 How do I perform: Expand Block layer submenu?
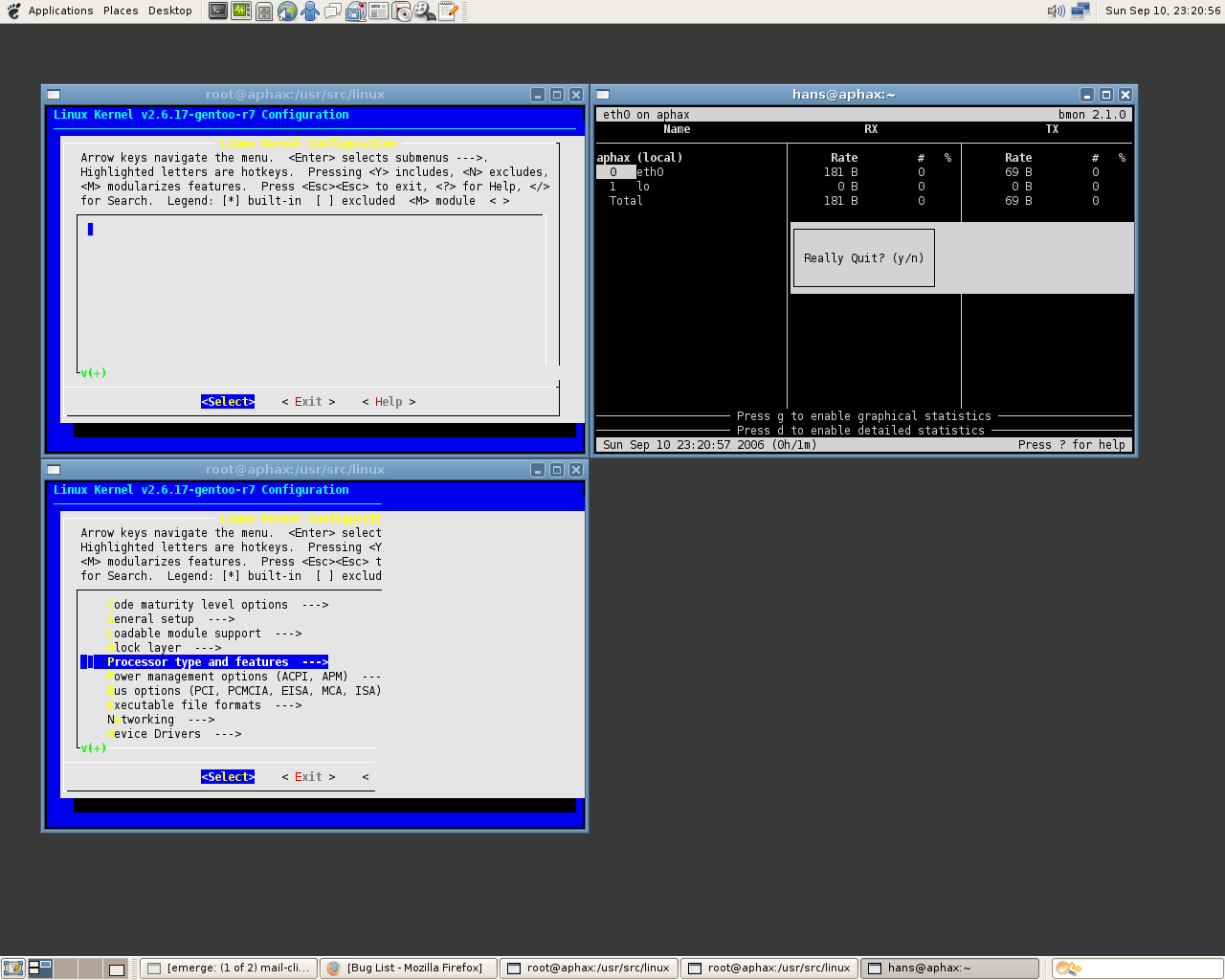tap(165, 648)
